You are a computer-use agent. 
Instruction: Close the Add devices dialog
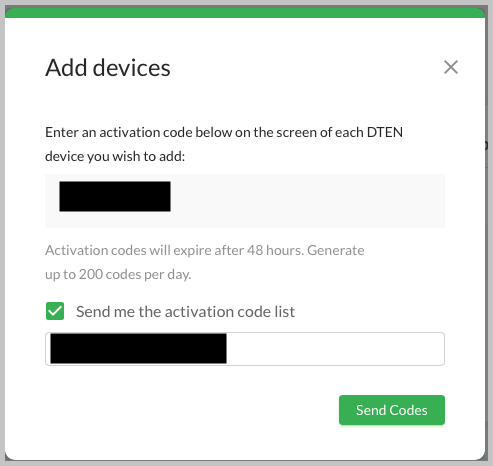[451, 67]
